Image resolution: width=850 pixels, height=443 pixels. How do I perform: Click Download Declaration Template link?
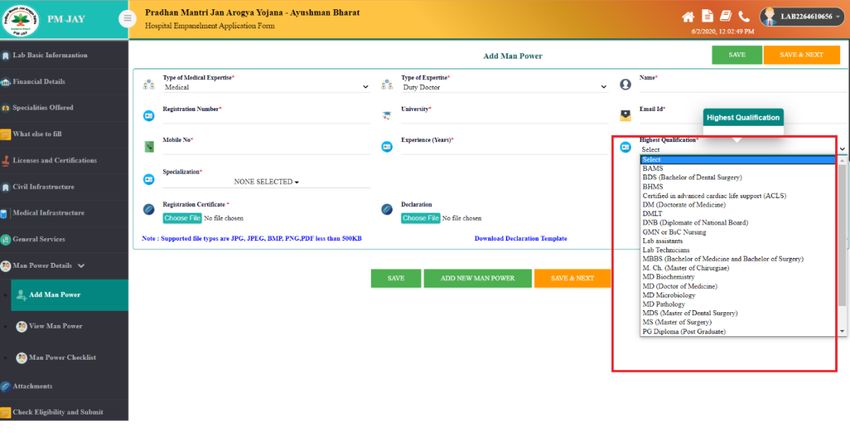point(520,239)
